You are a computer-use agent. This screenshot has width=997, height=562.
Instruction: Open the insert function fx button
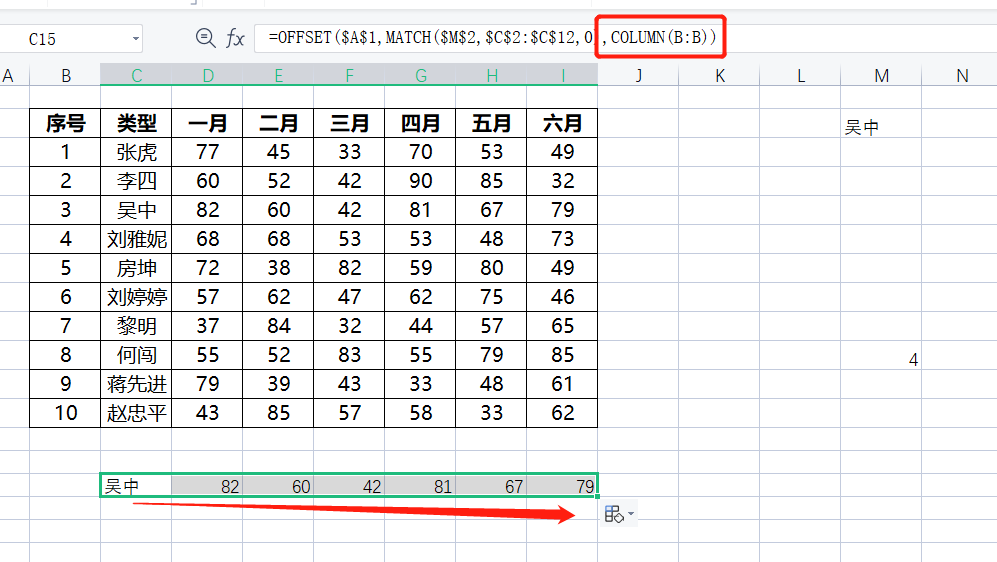click(235, 38)
